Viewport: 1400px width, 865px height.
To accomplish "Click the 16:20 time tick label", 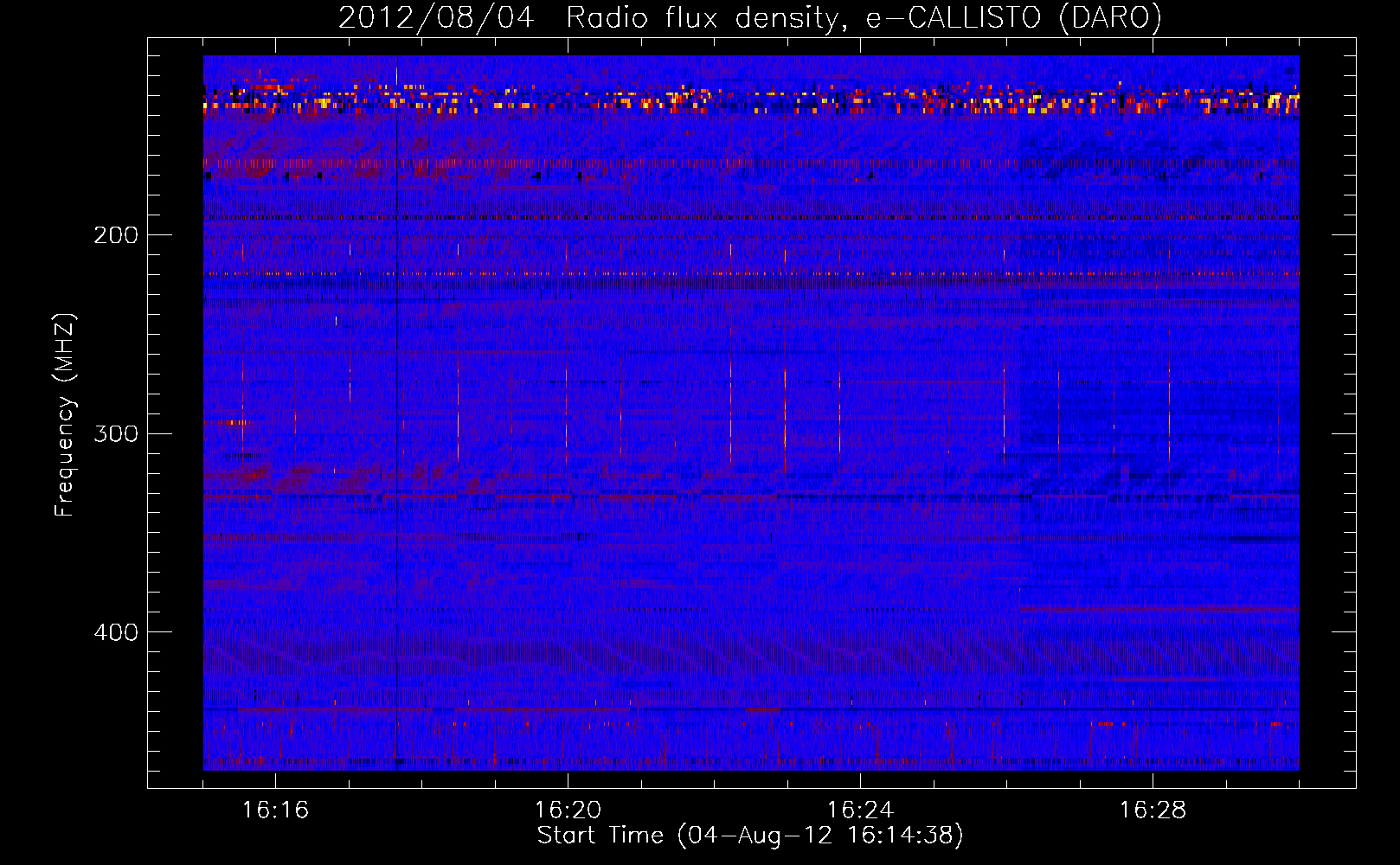I will (568, 811).
